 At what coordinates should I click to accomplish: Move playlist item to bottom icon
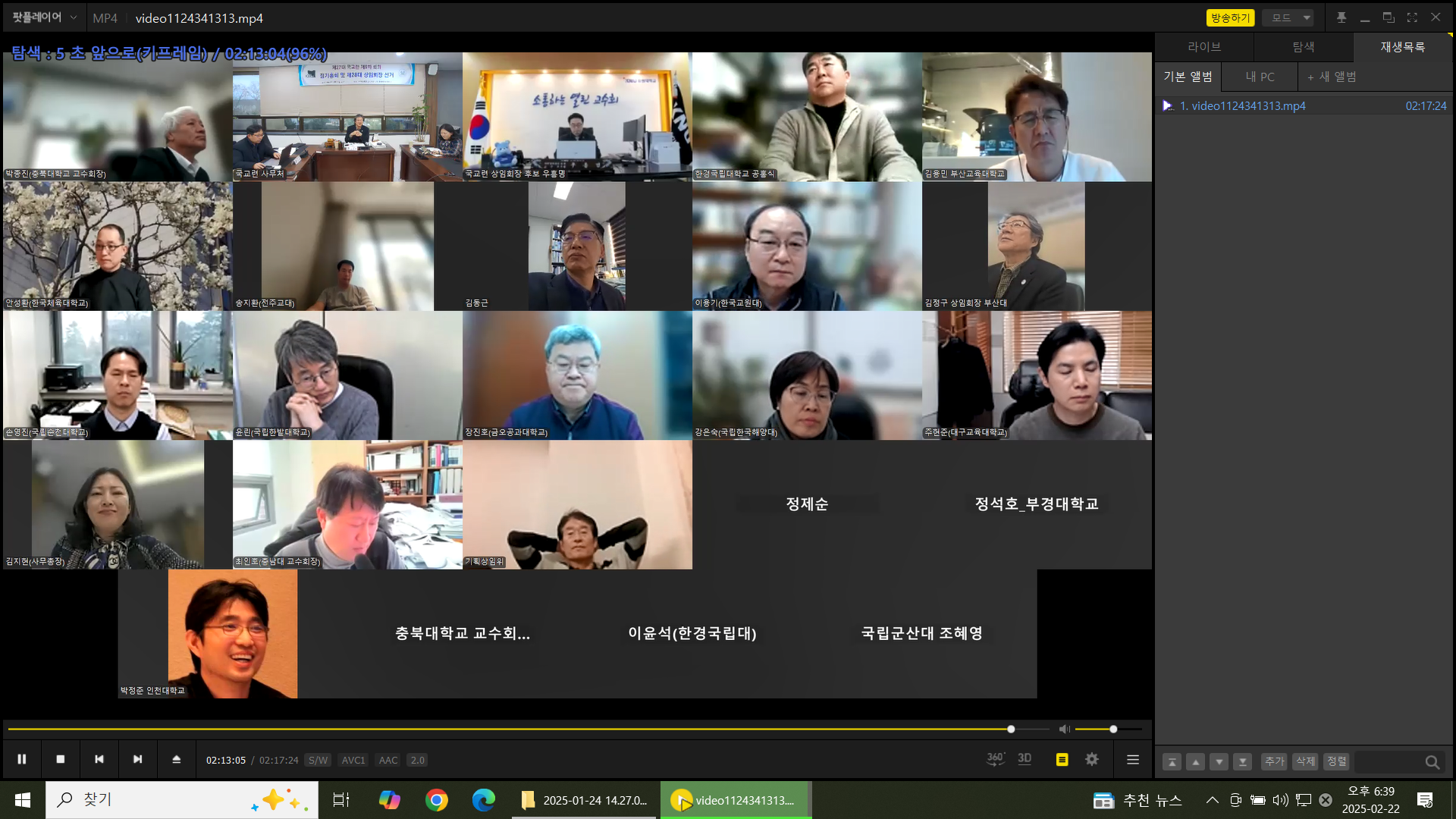tap(1242, 762)
